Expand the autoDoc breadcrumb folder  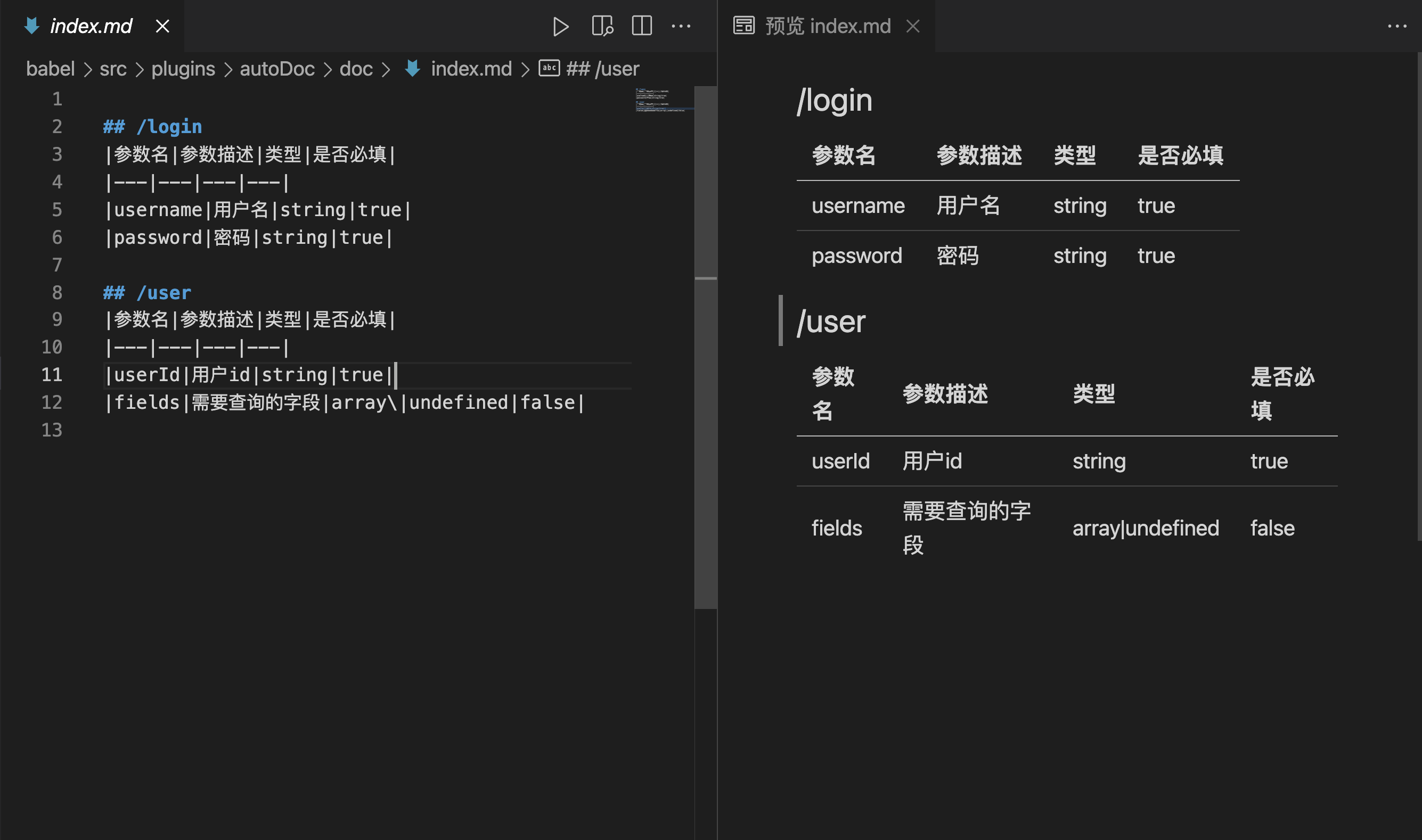tap(277, 69)
